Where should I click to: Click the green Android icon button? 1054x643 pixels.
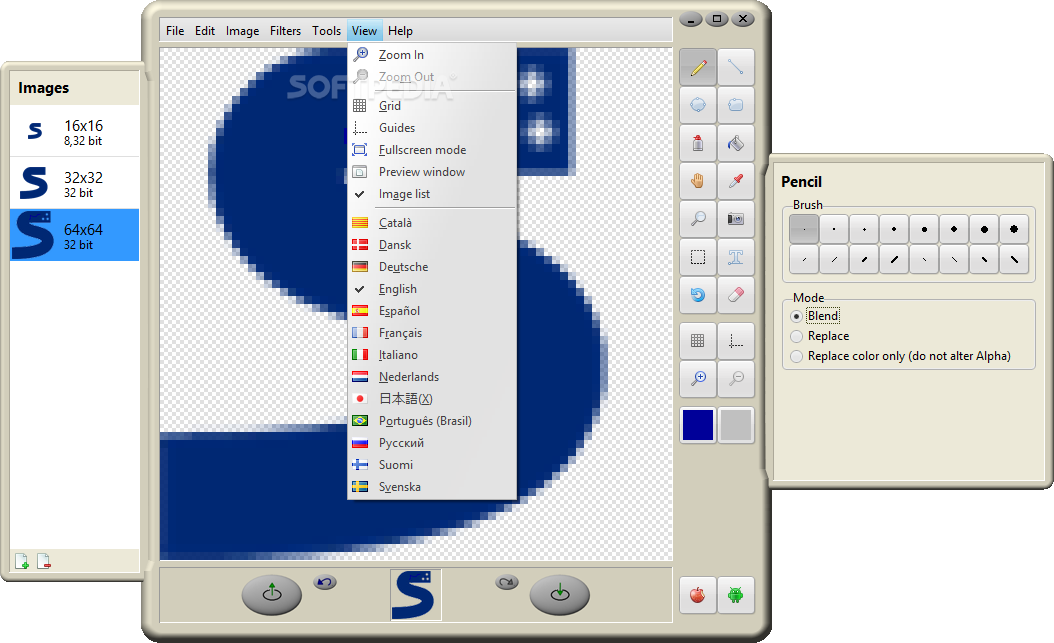735,595
